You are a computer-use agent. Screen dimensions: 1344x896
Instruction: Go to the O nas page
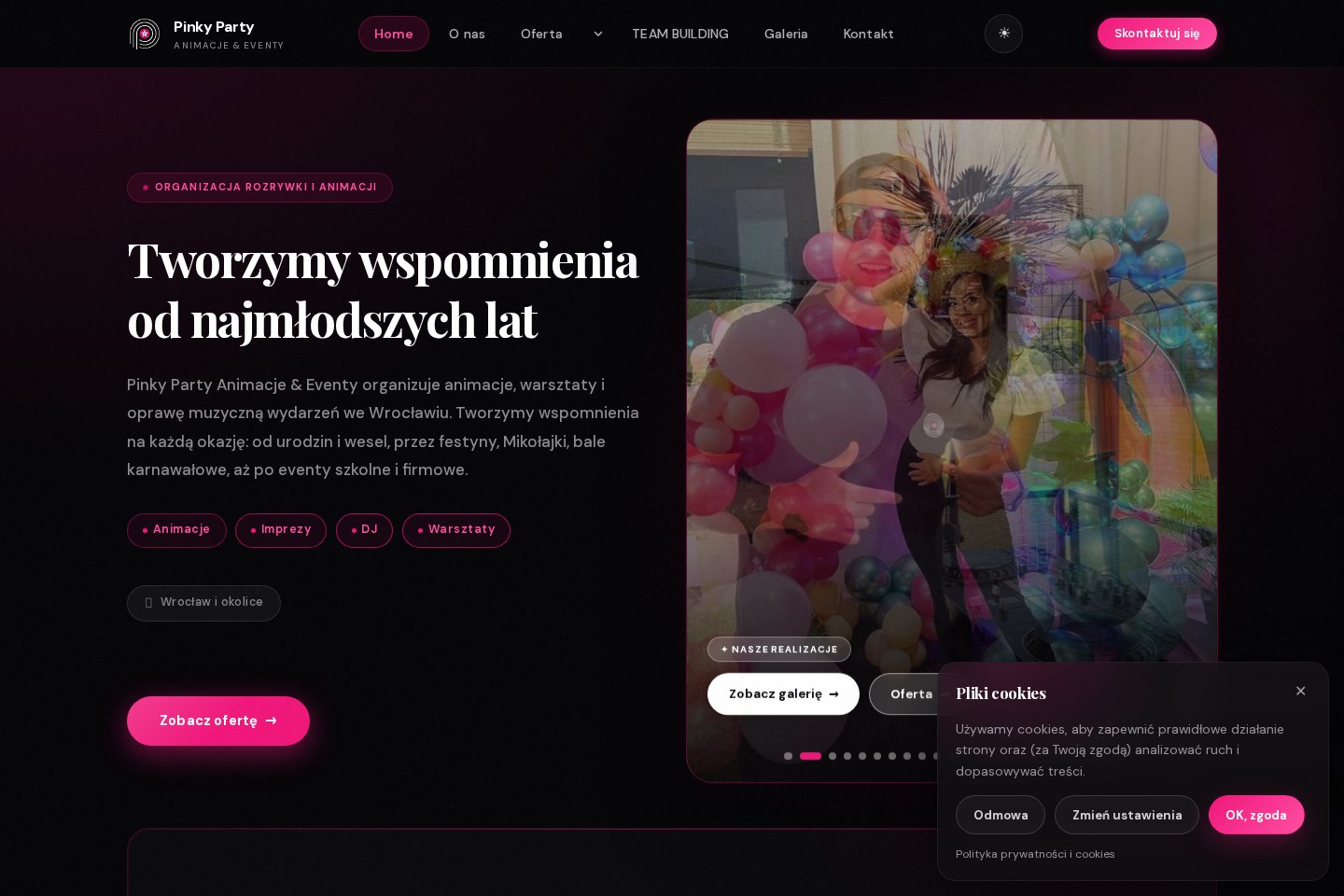coord(467,34)
